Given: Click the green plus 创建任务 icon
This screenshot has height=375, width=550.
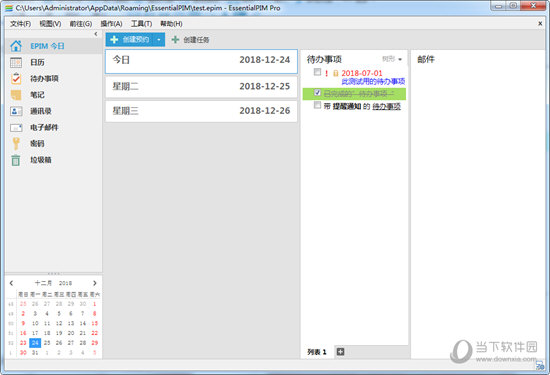Looking at the screenshot, I should pos(175,40).
